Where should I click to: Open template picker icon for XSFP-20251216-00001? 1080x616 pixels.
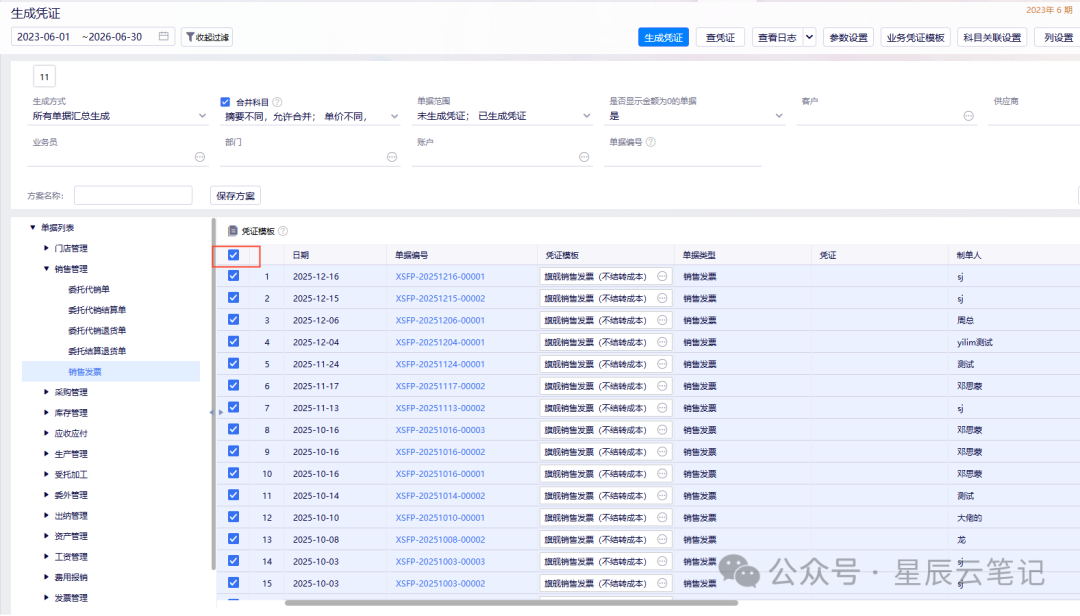point(662,276)
